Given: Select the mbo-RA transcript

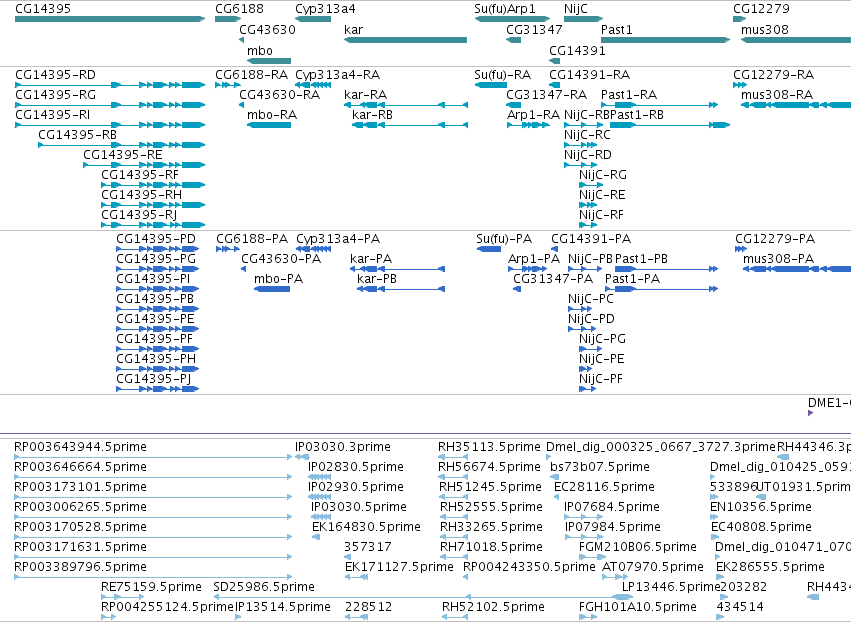Looking at the screenshot, I should click(269, 125).
